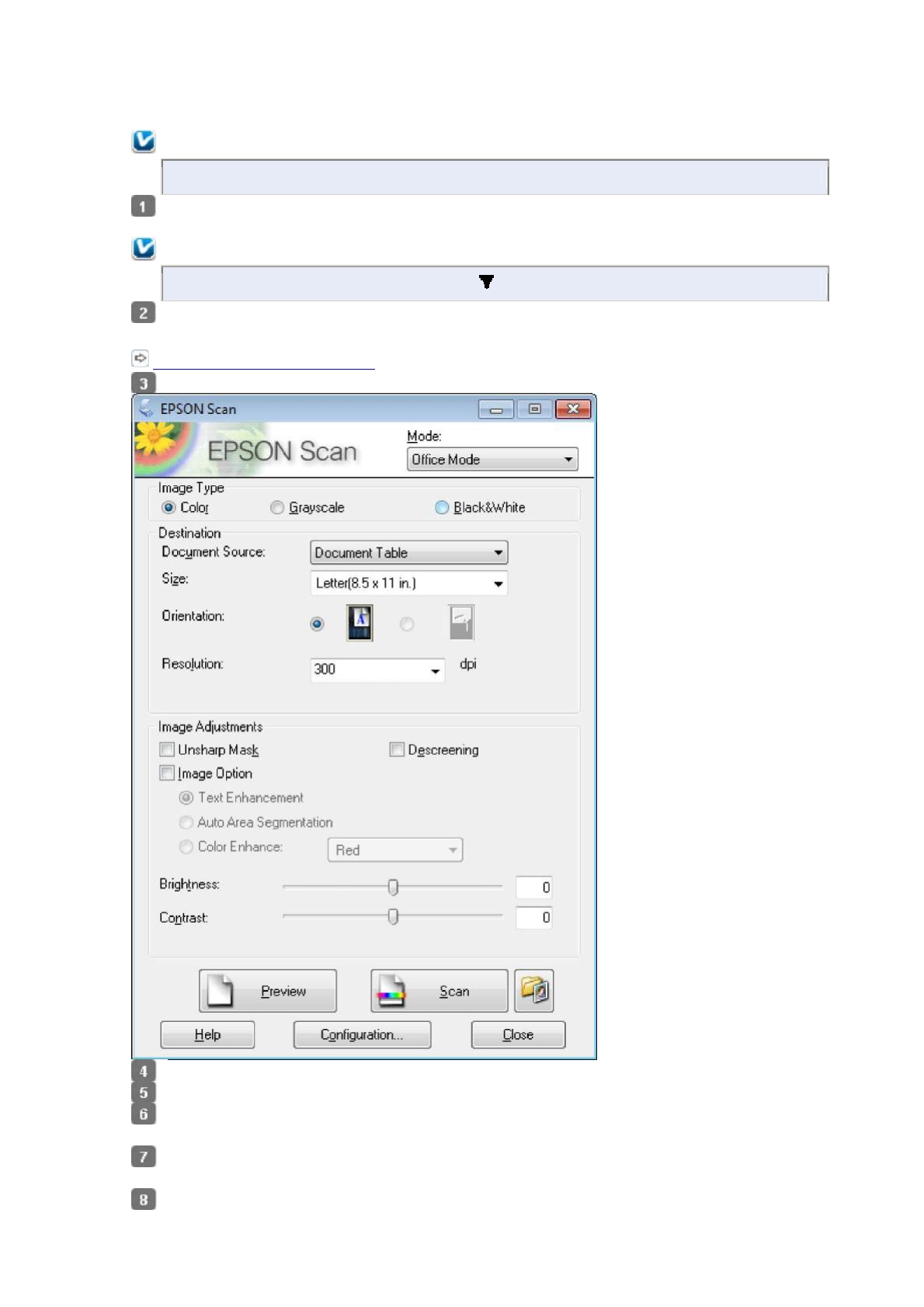Click the Contrast value input field

pyautogui.click(x=534, y=918)
